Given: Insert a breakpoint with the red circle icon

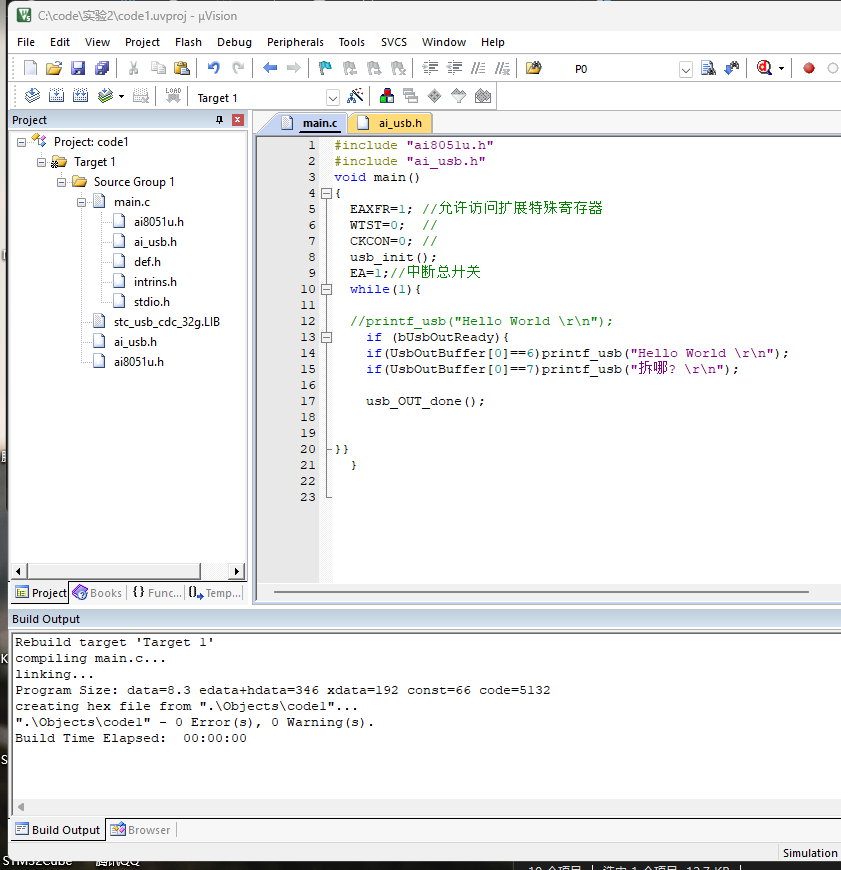Looking at the screenshot, I should click(809, 68).
